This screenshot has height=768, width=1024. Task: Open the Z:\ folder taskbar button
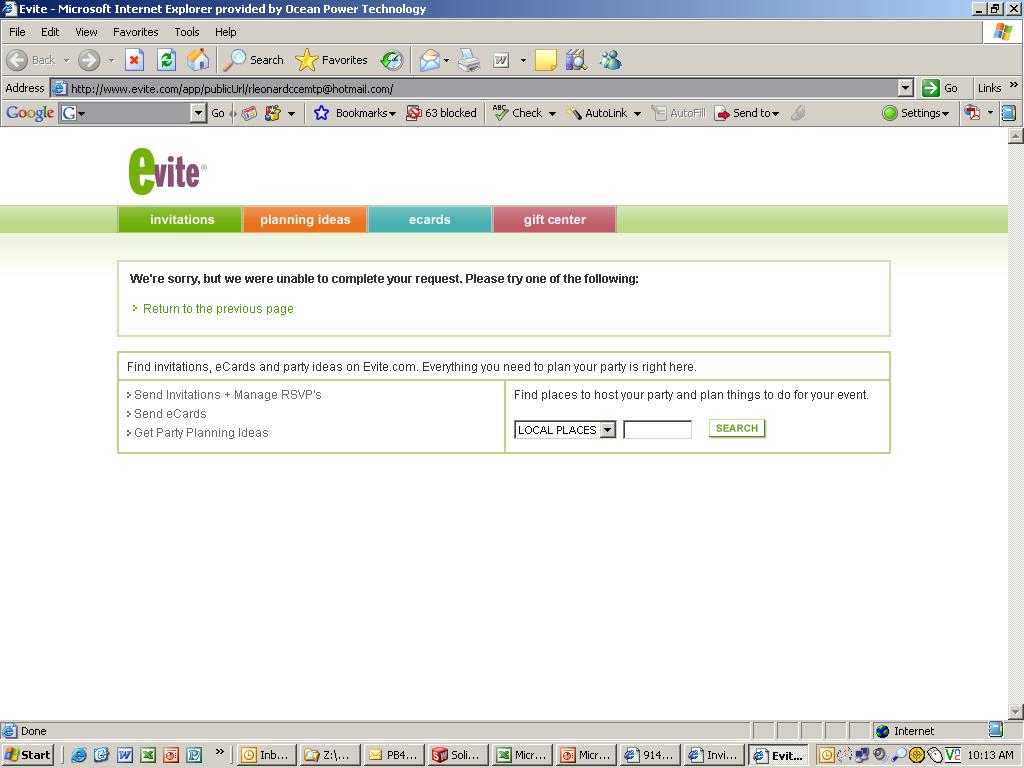coord(330,755)
